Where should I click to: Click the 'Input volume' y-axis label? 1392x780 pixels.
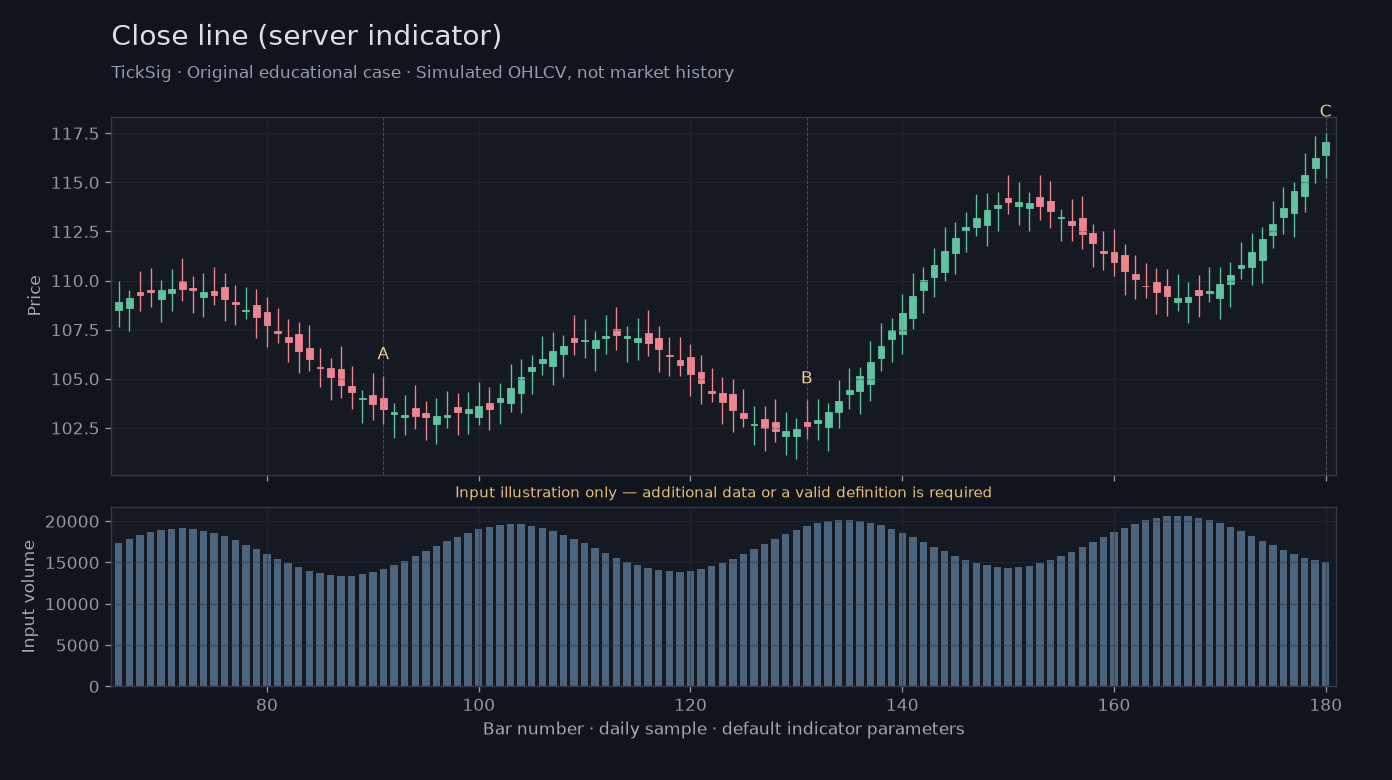(x=29, y=596)
